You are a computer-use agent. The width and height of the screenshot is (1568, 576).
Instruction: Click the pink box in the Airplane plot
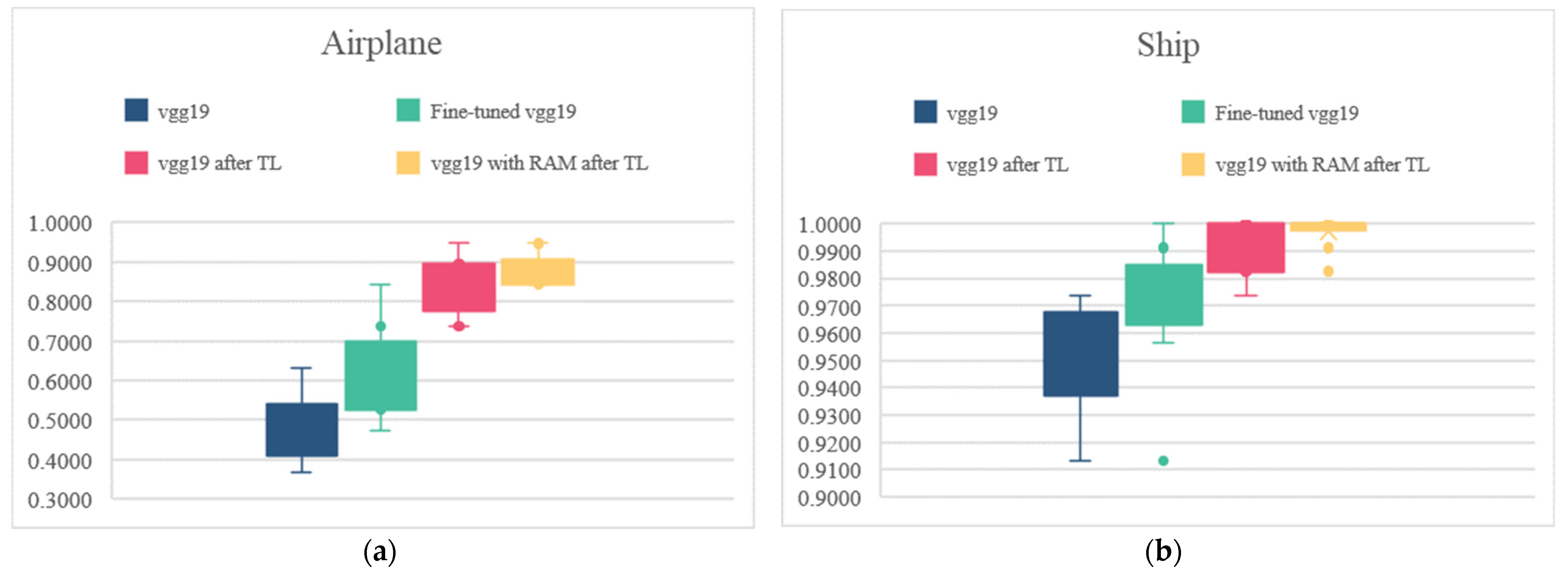(459, 287)
